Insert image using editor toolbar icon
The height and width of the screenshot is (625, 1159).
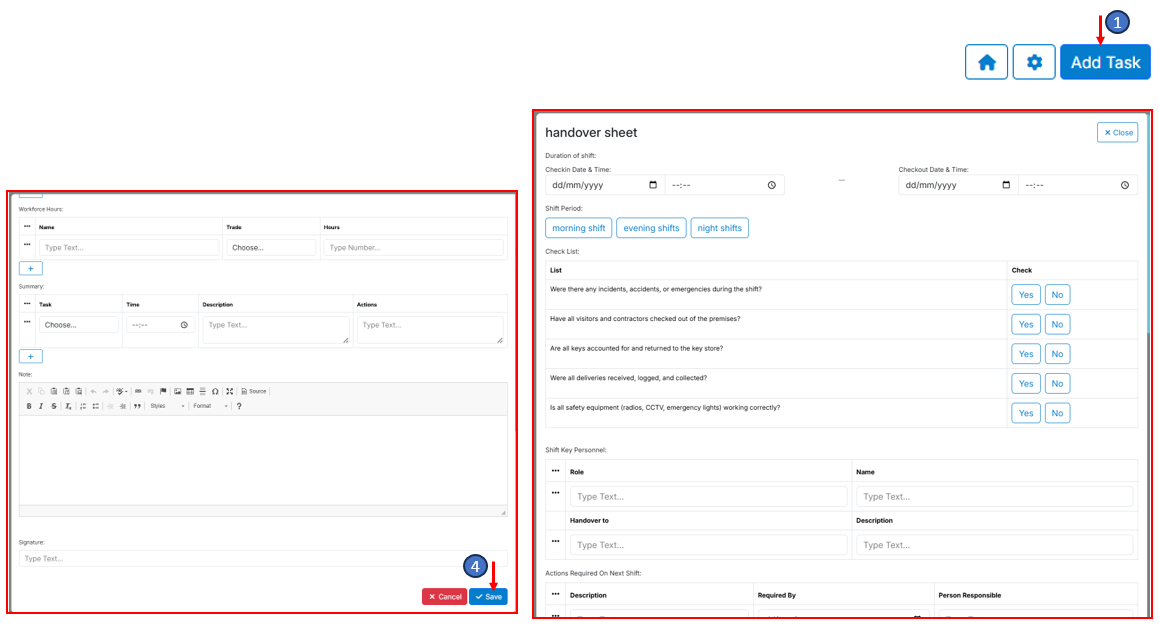click(x=177, y=391)
